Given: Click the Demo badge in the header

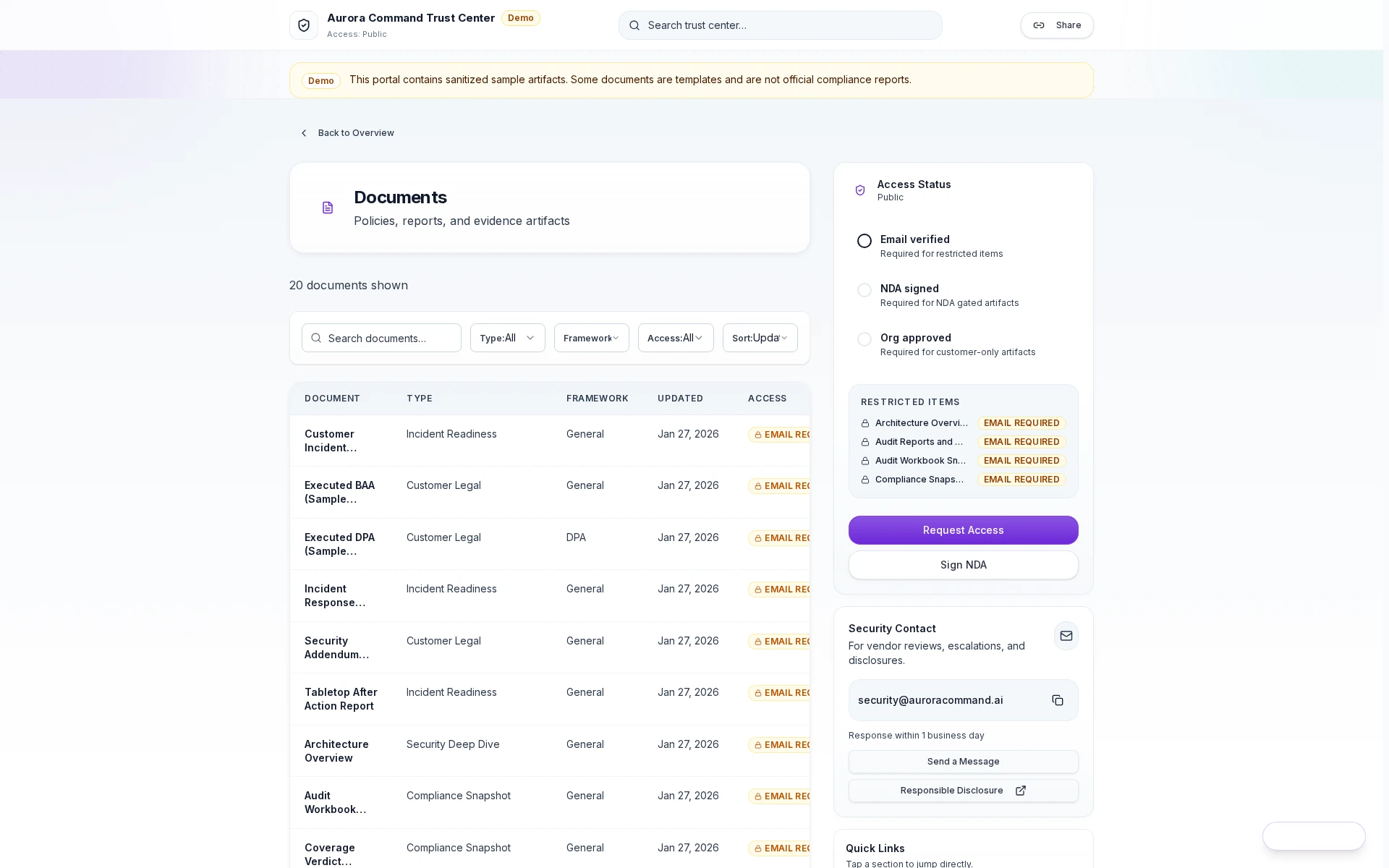Looking at the screenshot, I should pos(520,18).
